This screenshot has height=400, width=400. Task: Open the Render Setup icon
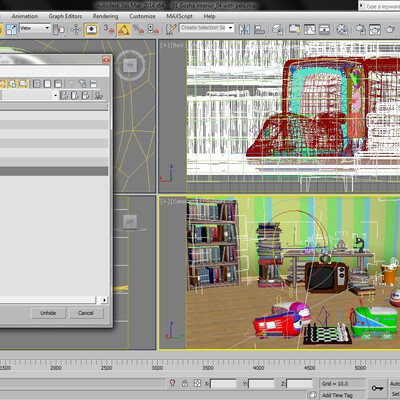[360, 30]
